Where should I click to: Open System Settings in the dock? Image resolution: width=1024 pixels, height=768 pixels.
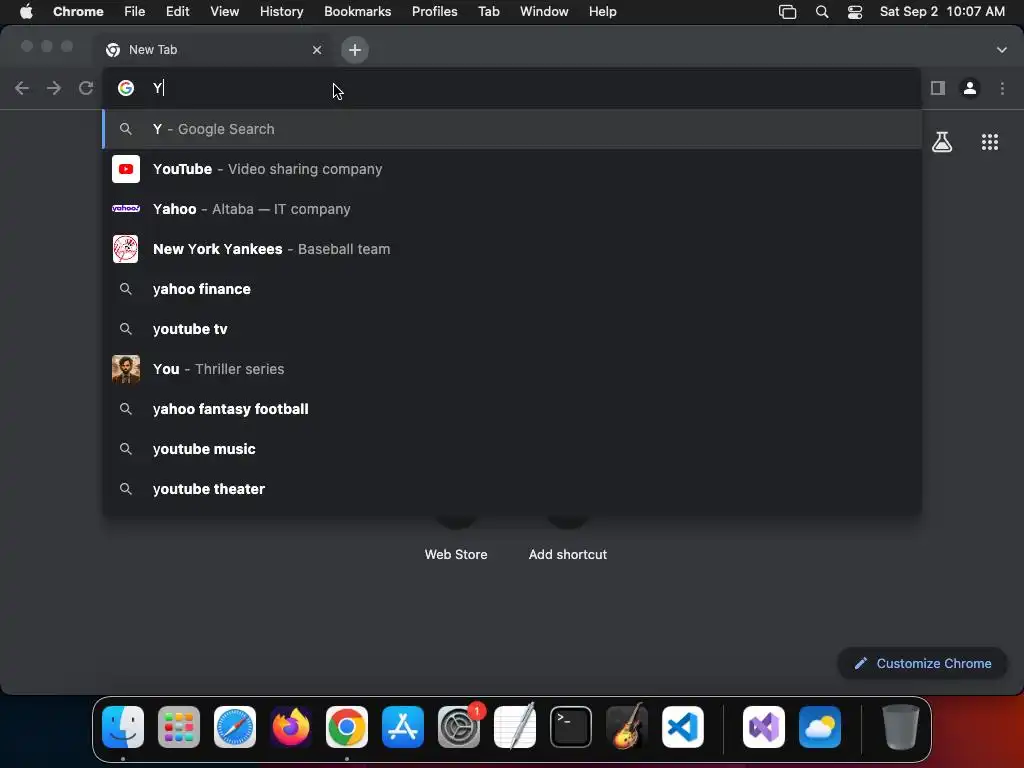(x=459, y=727)
